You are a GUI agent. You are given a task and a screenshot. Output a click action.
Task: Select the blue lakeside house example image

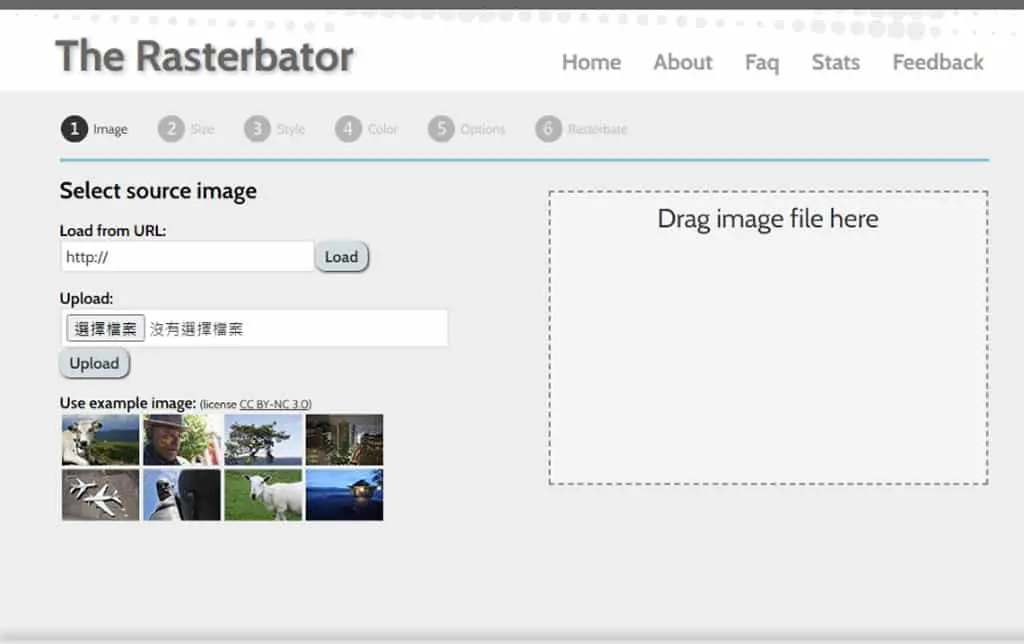(x=345, y=494)
